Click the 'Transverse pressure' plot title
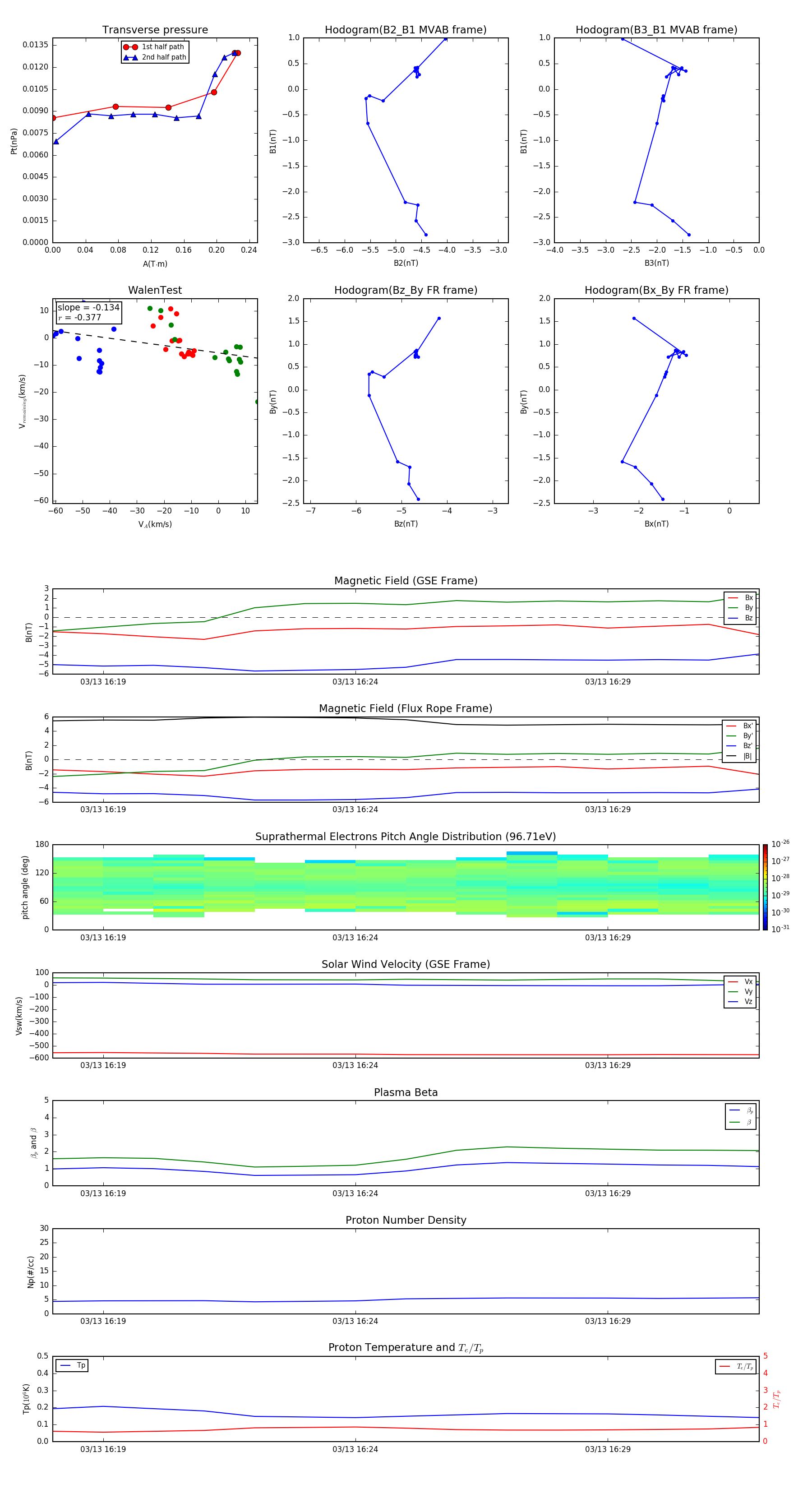This screenshot has height=1489, width=812. click(155, 30)
